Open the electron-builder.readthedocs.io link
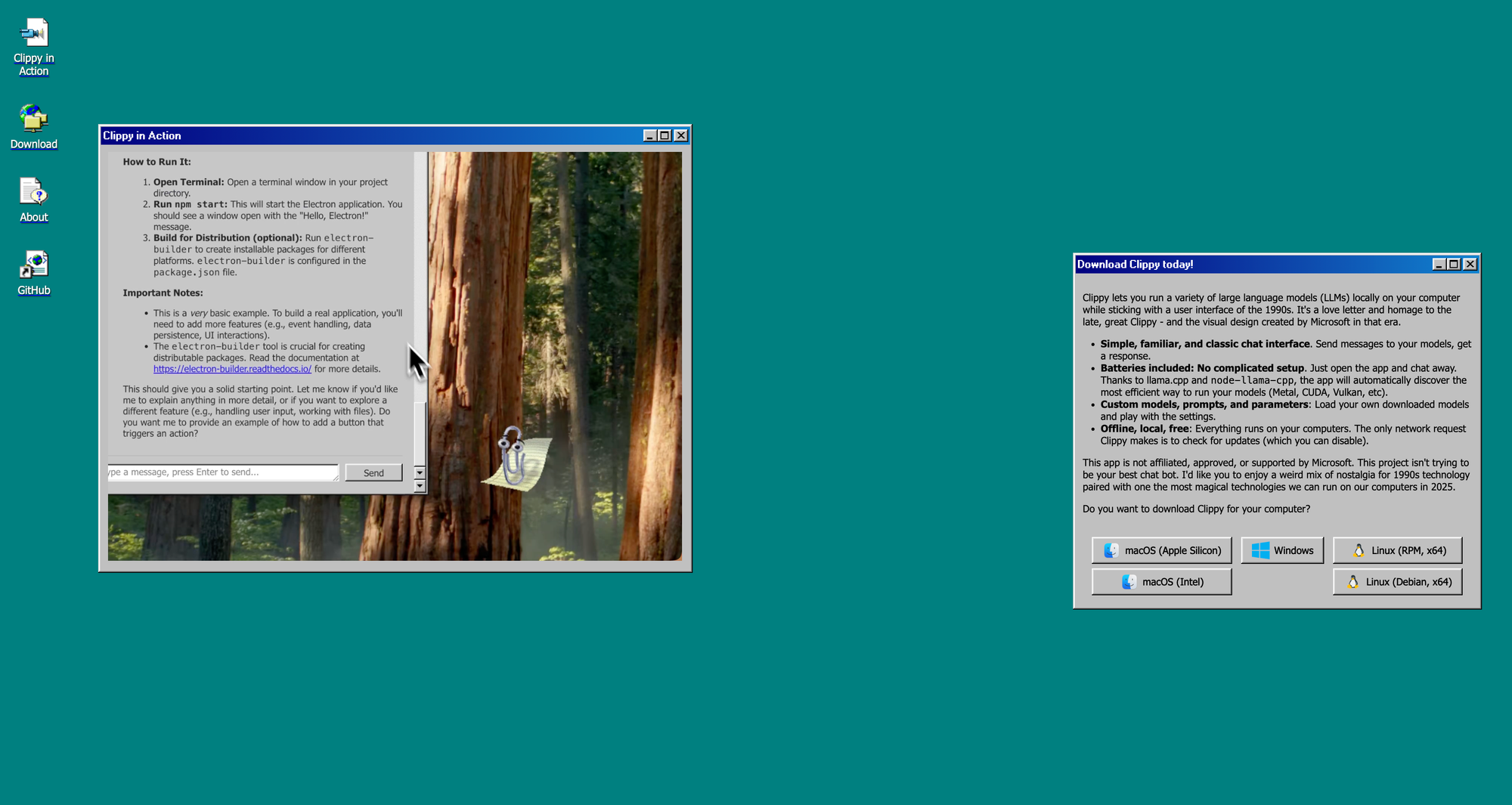 232,369
